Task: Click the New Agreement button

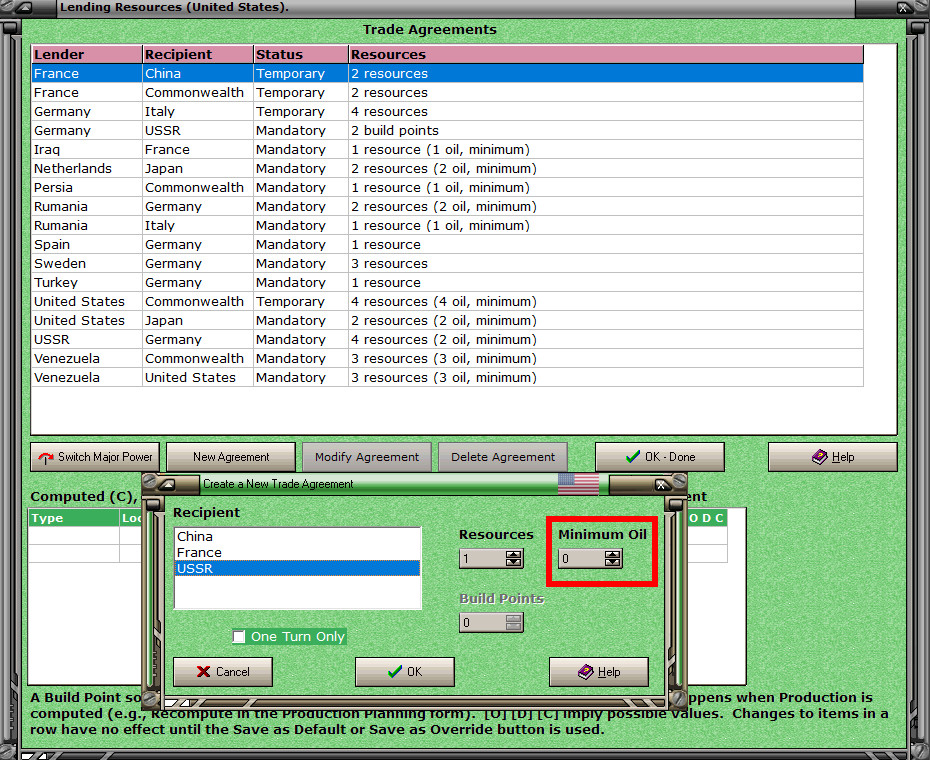Action: [x=231, y=457]
